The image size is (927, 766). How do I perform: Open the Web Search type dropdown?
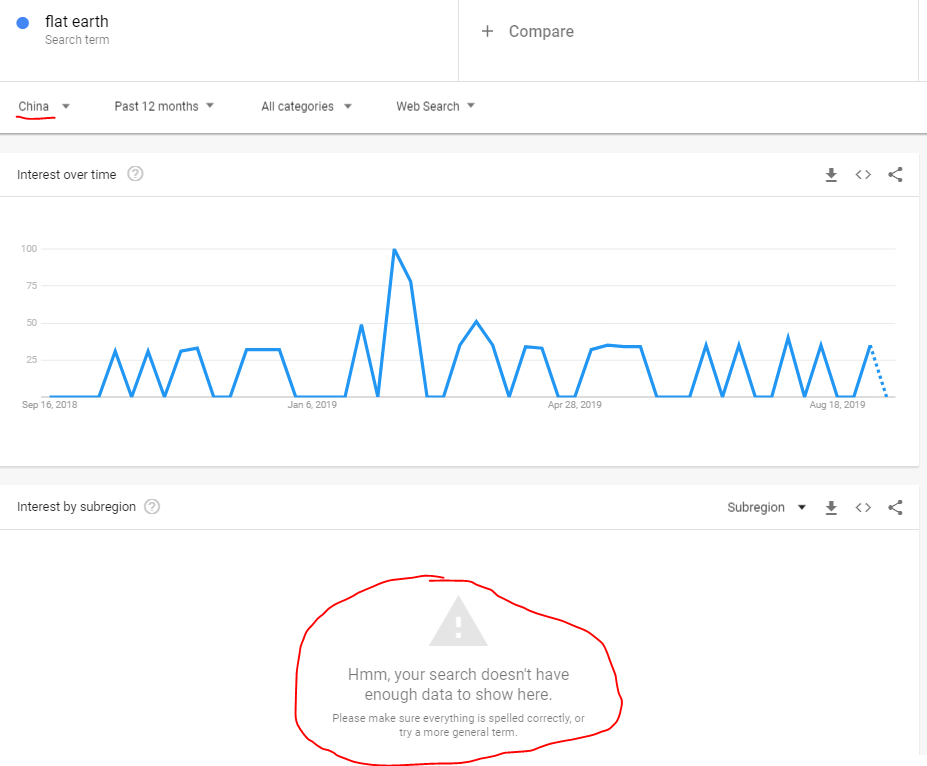(x=435, y=106)
